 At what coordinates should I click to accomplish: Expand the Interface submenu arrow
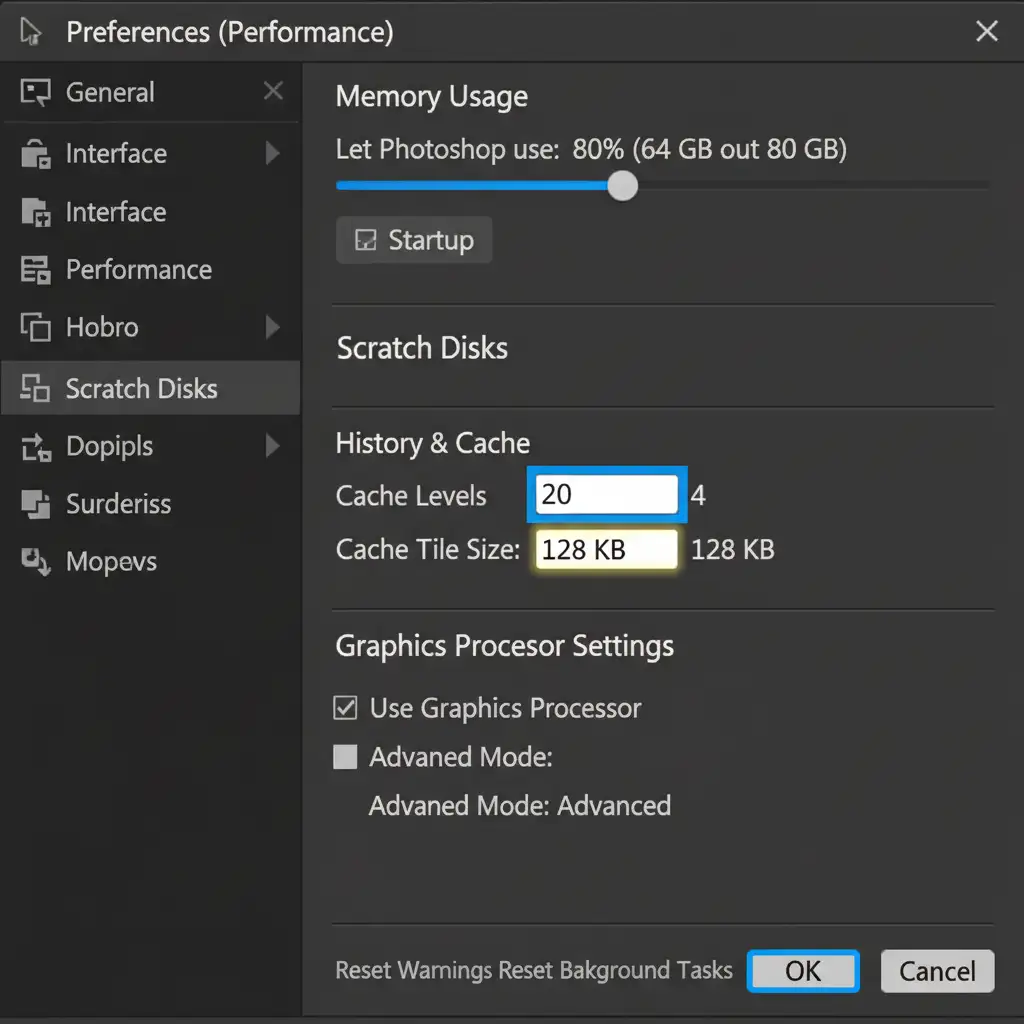(272, 154)
